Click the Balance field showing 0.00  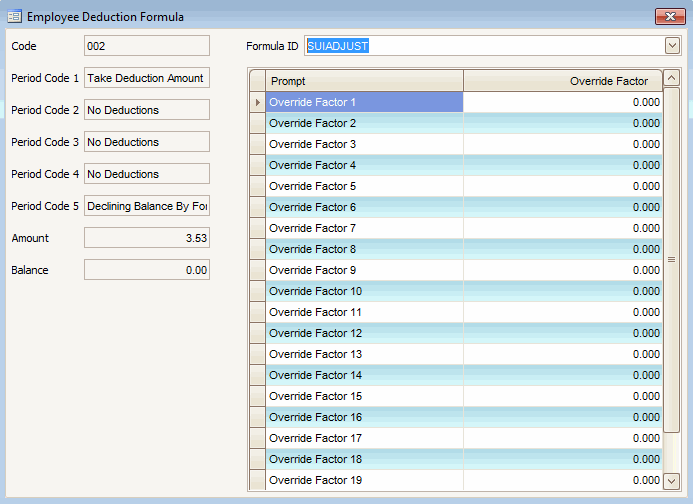[x=147, y=270]
